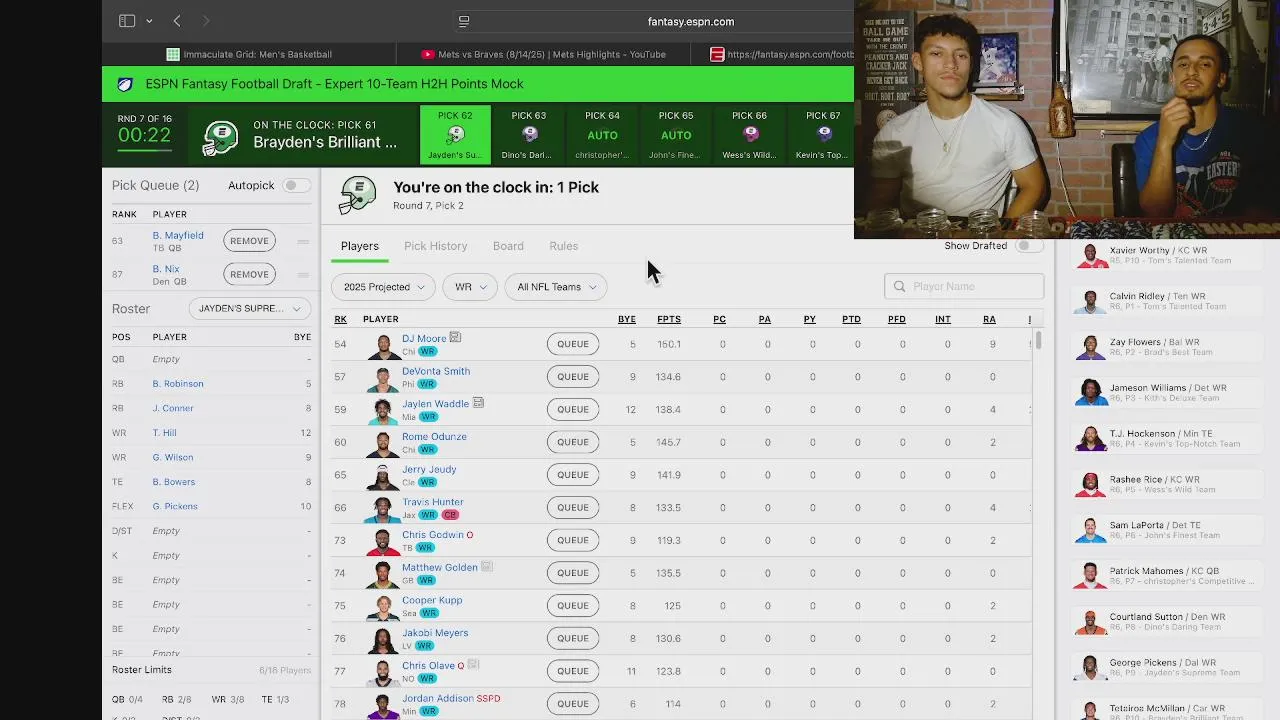Grab the reorder handle for B. Nix

coord(303,274)
